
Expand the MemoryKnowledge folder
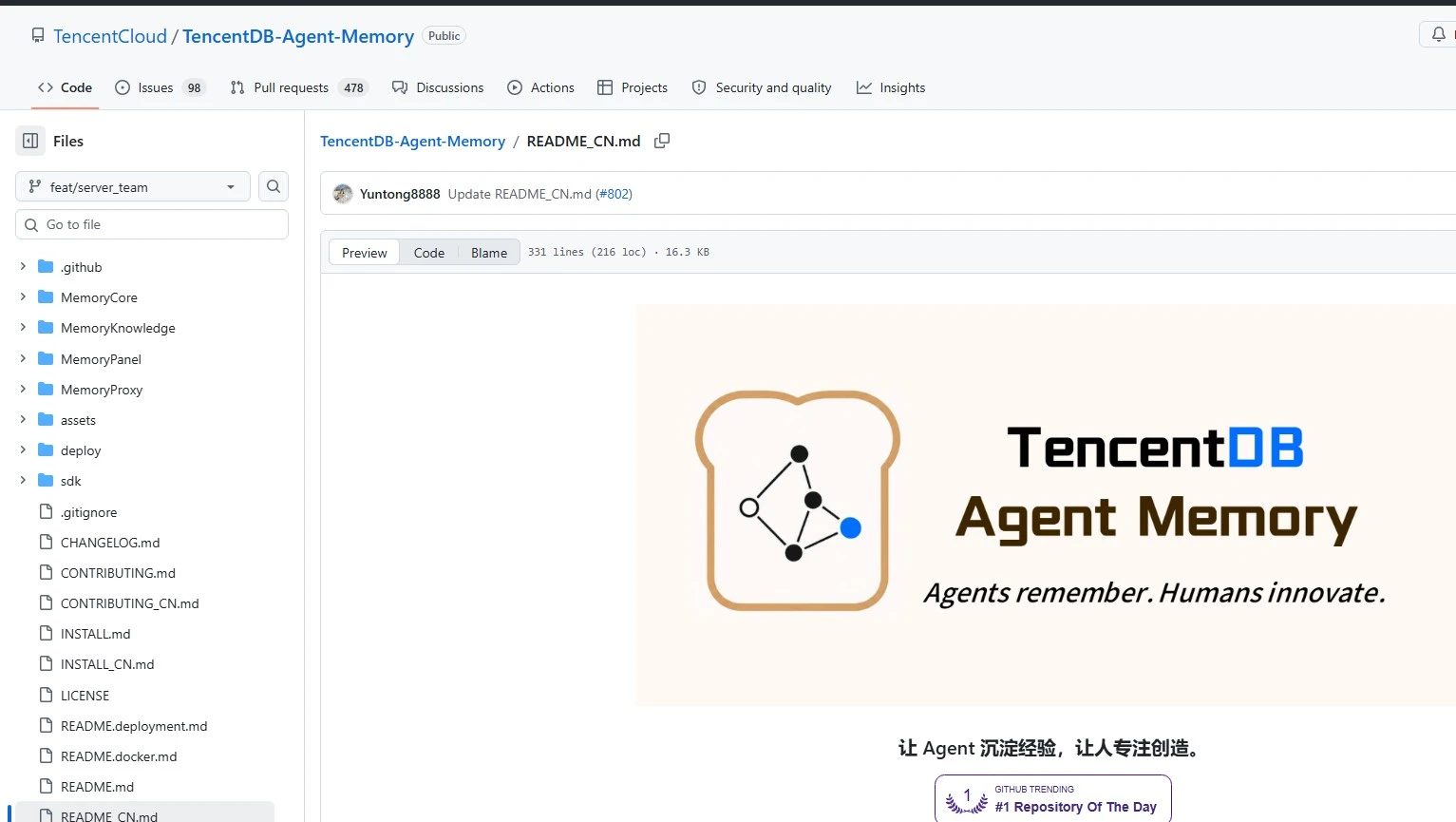(23, 328)
